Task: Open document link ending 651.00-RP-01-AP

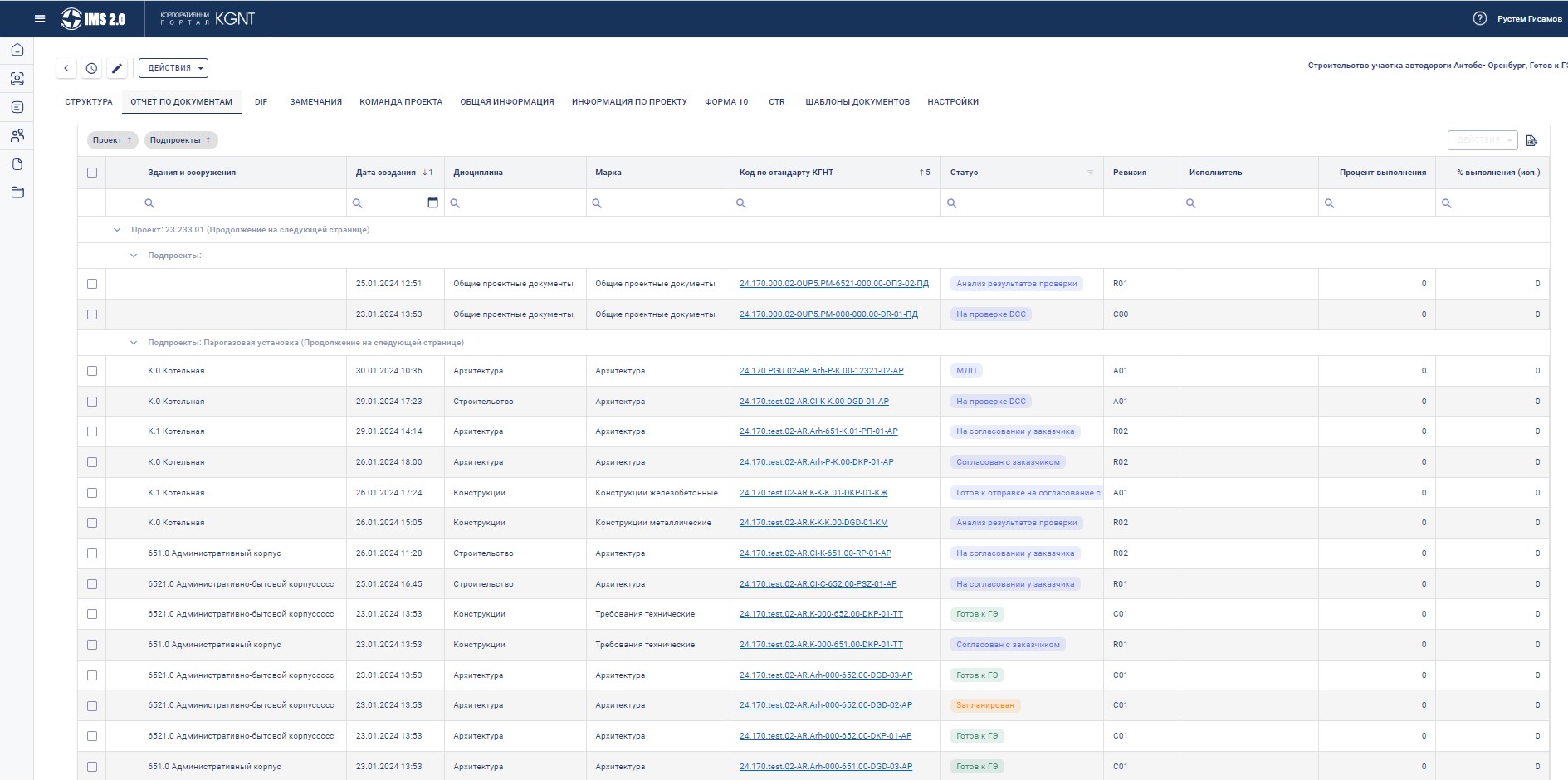Action: click(x=815, y=553)
